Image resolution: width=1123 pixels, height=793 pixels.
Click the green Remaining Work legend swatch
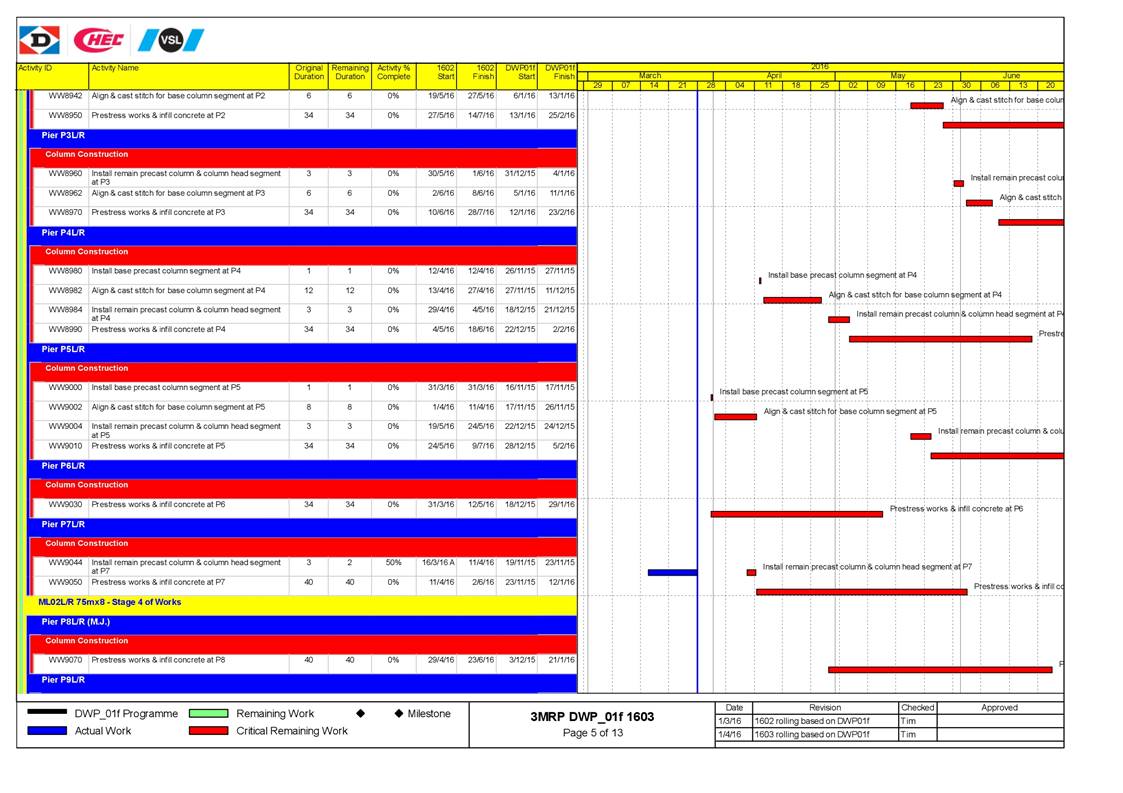tap(208, 713)
